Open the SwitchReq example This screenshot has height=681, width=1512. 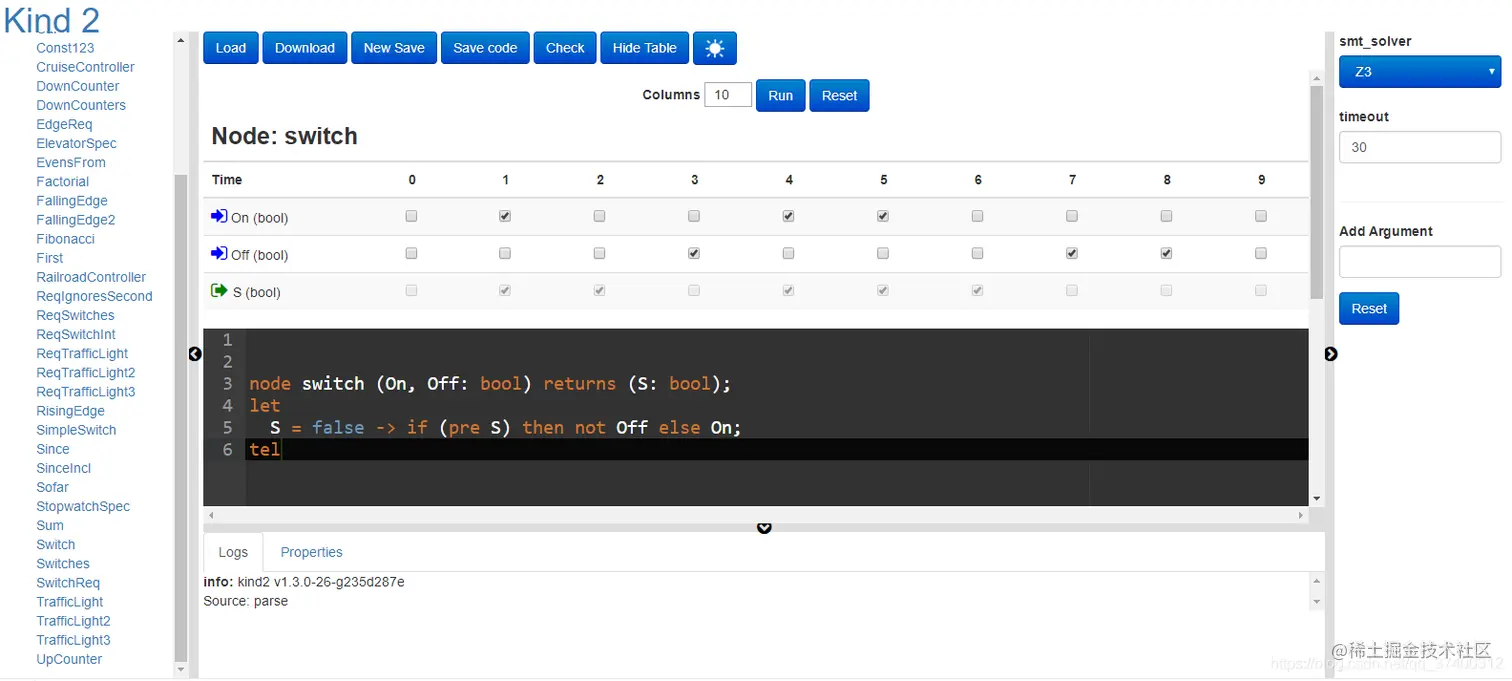tap(68, 583)
